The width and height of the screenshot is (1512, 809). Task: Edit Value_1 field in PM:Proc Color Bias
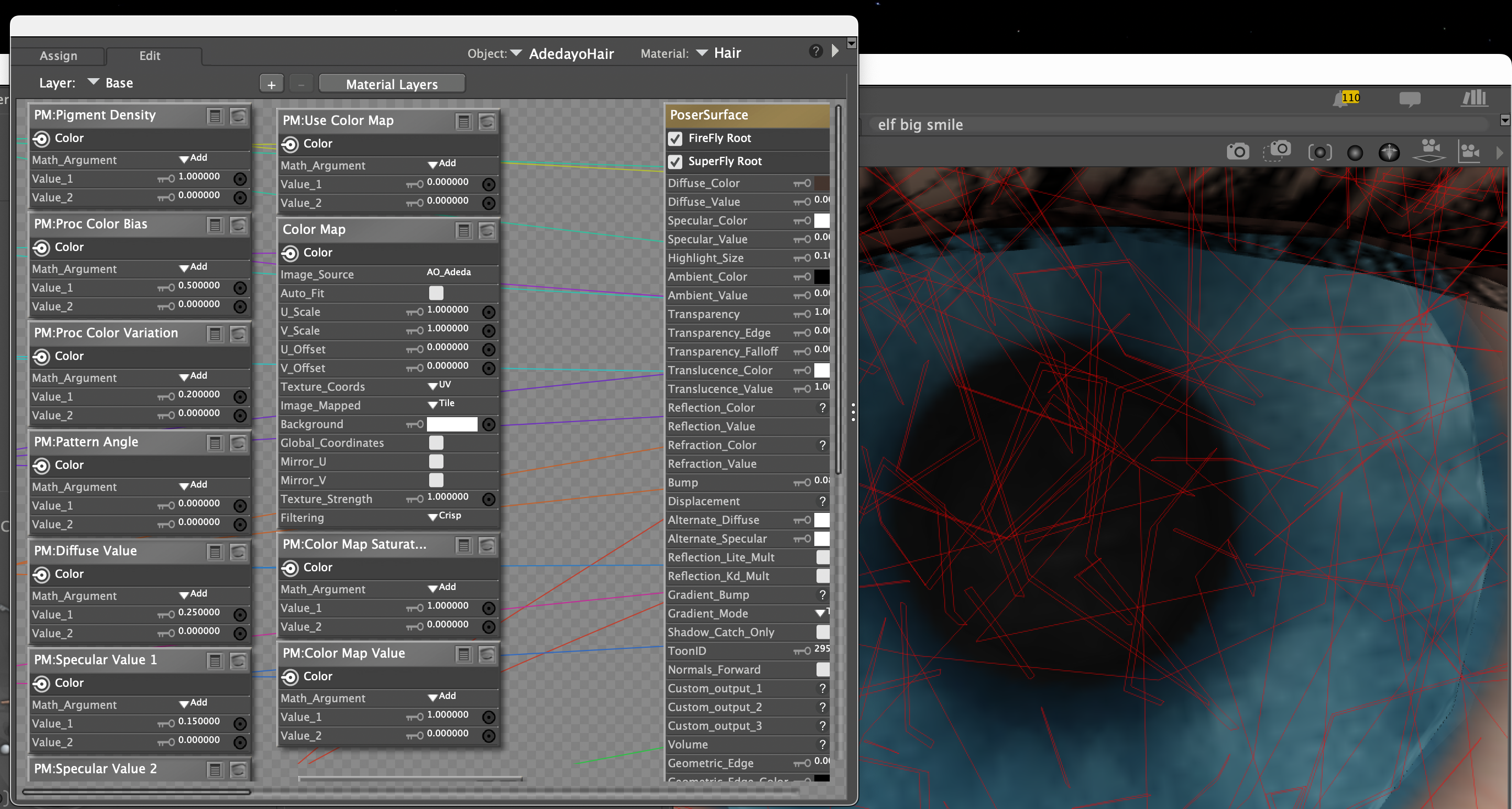point(200,286)
